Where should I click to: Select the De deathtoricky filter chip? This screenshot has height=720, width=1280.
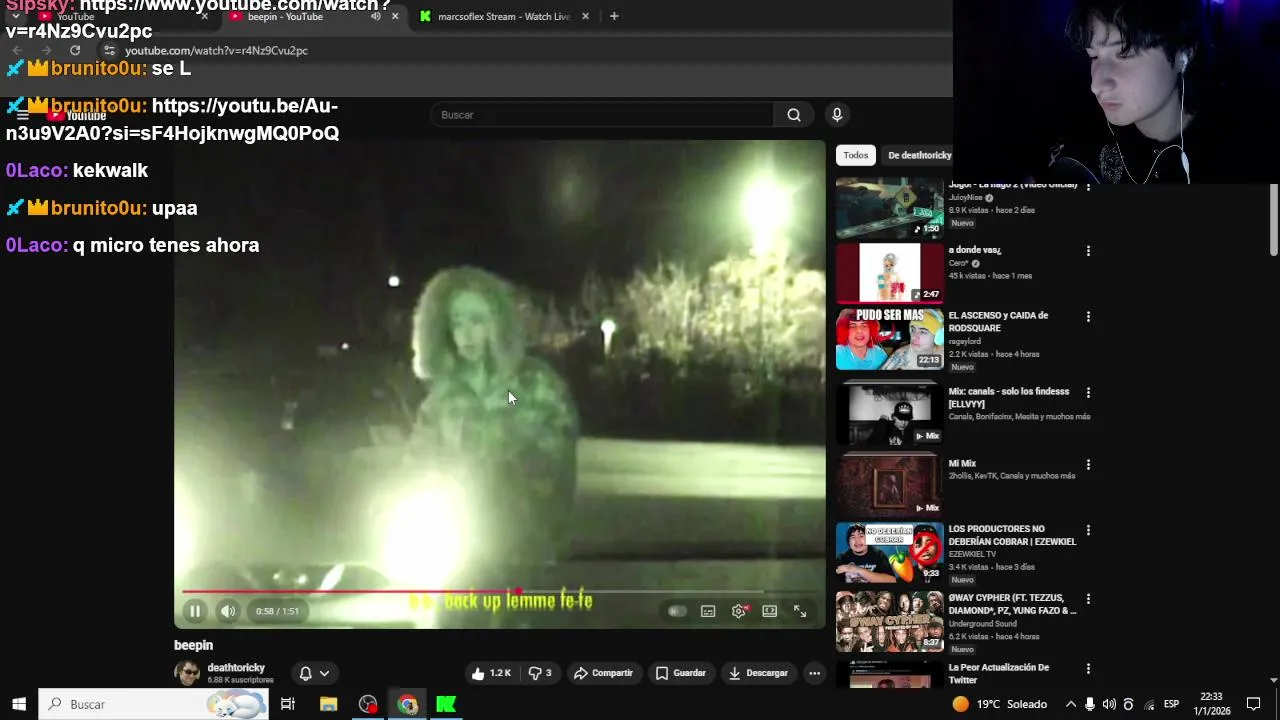coord(919,155)
